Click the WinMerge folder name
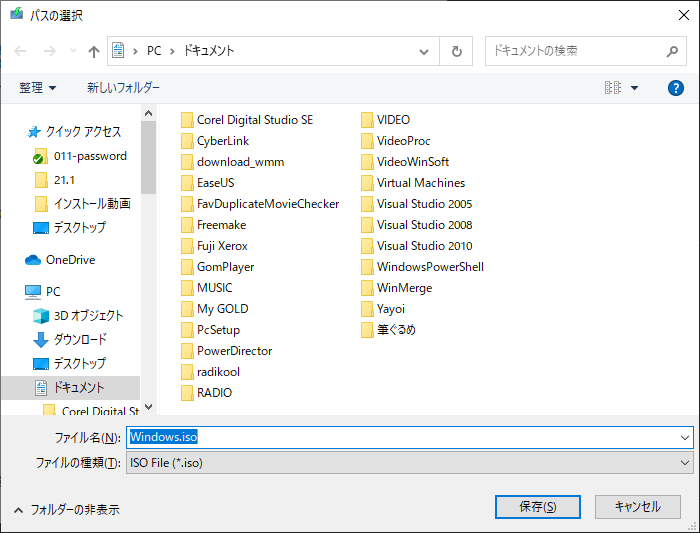 click(x=404, y=288)
